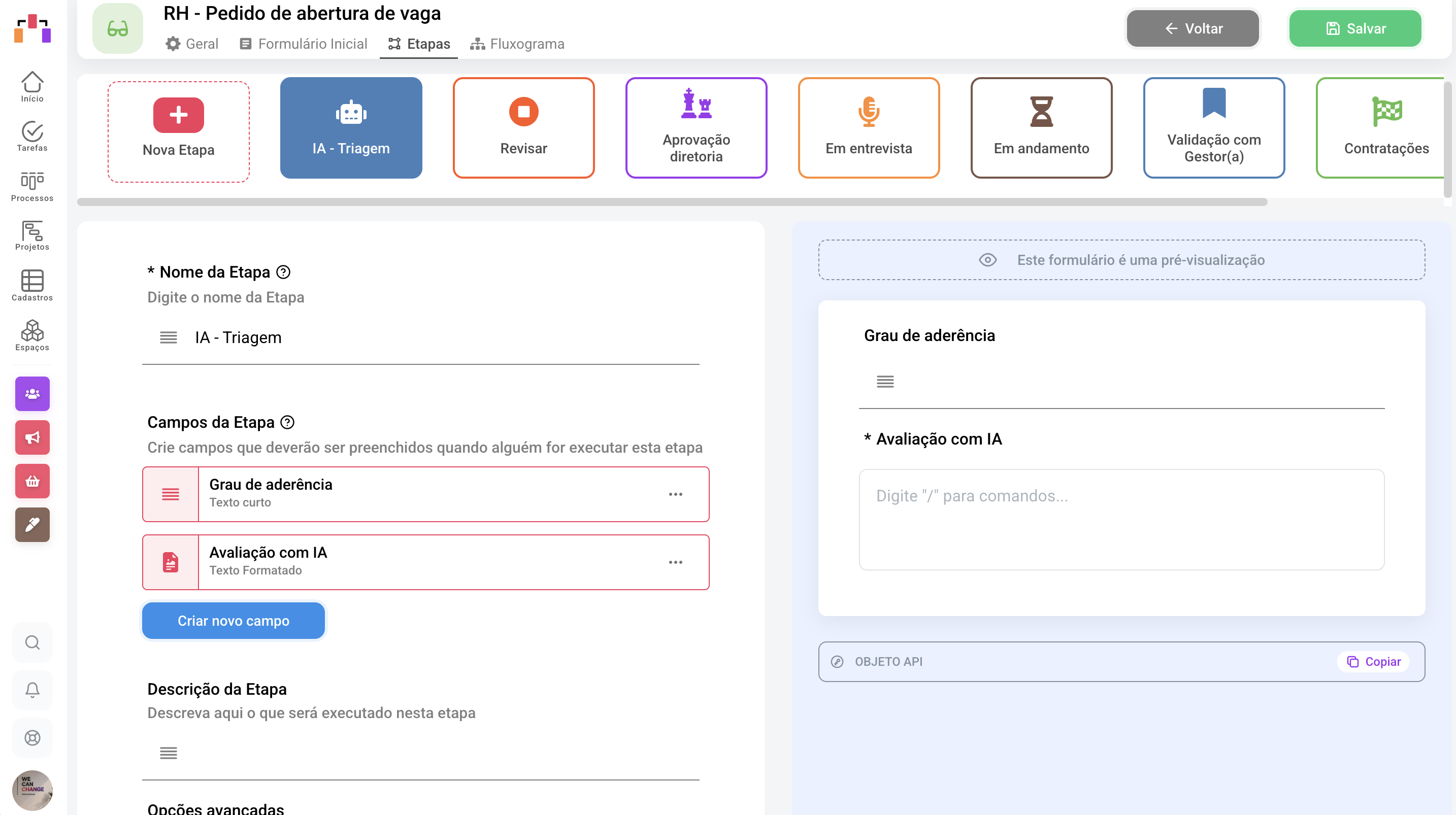Image resolution: width=1456 pixels, height=815 pixels.
Task: Select the IA - Triagem stage card
Action: pos(351,128)
